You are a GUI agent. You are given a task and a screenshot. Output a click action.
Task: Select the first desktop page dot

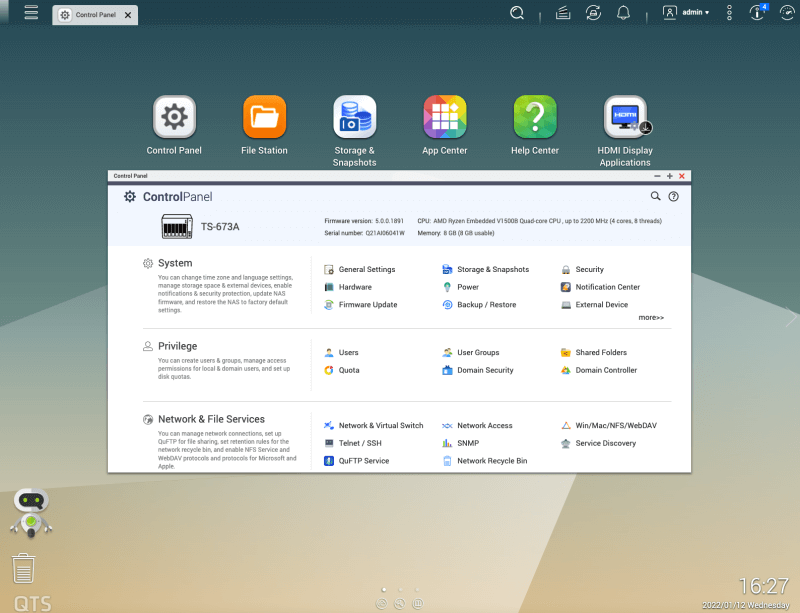(x=384, y=590)
